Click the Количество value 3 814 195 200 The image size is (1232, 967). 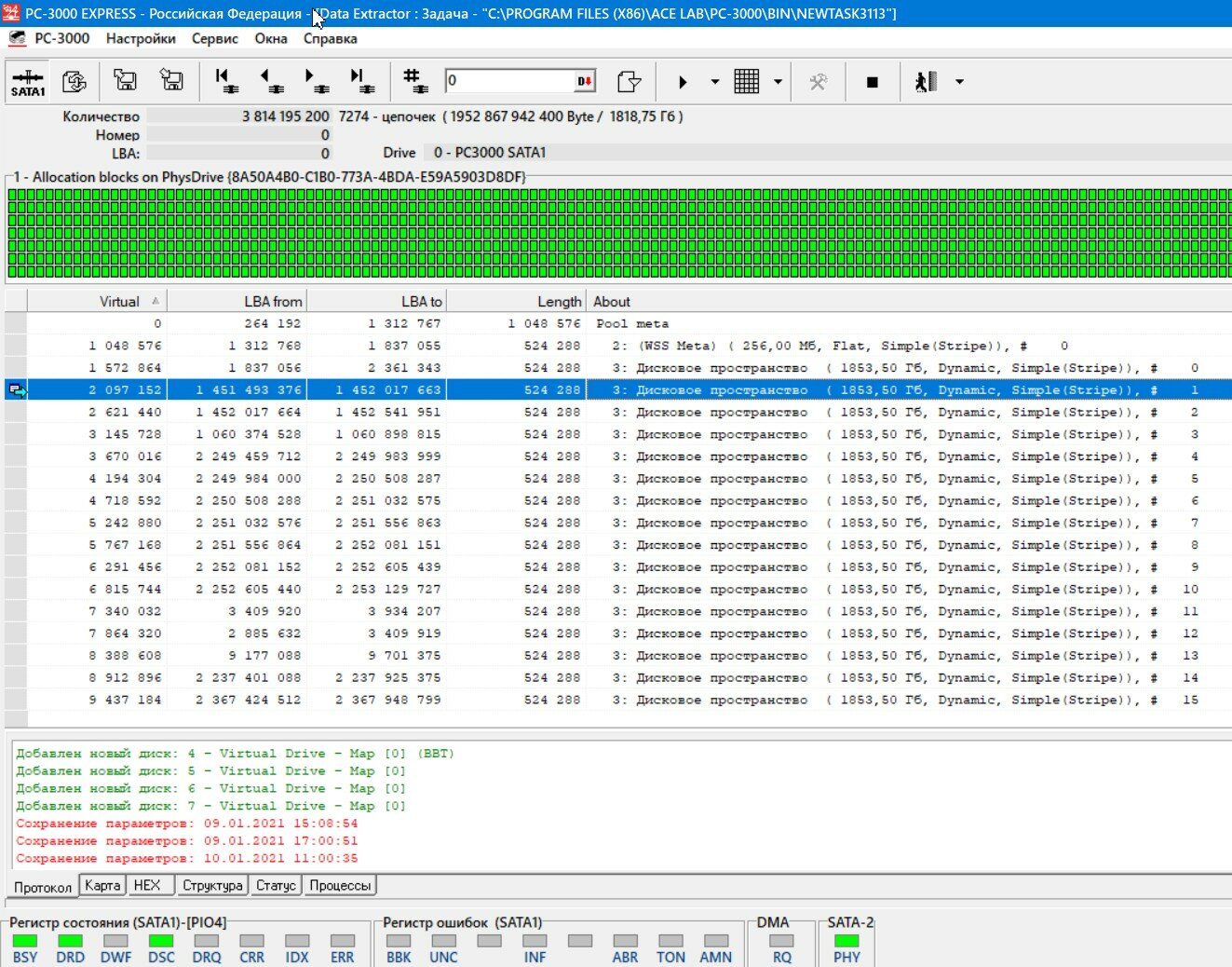(x=286, y=116)
